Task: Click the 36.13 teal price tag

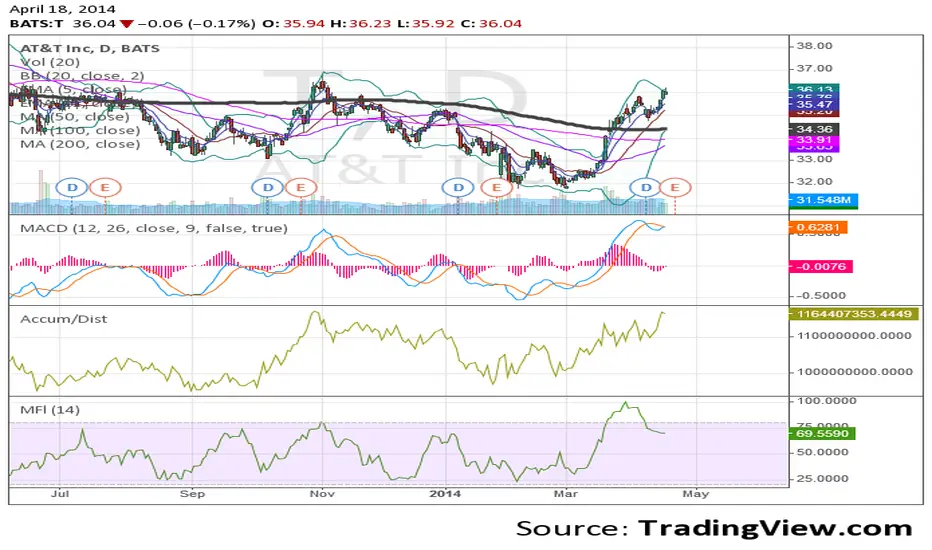Action: coord(814,89)
